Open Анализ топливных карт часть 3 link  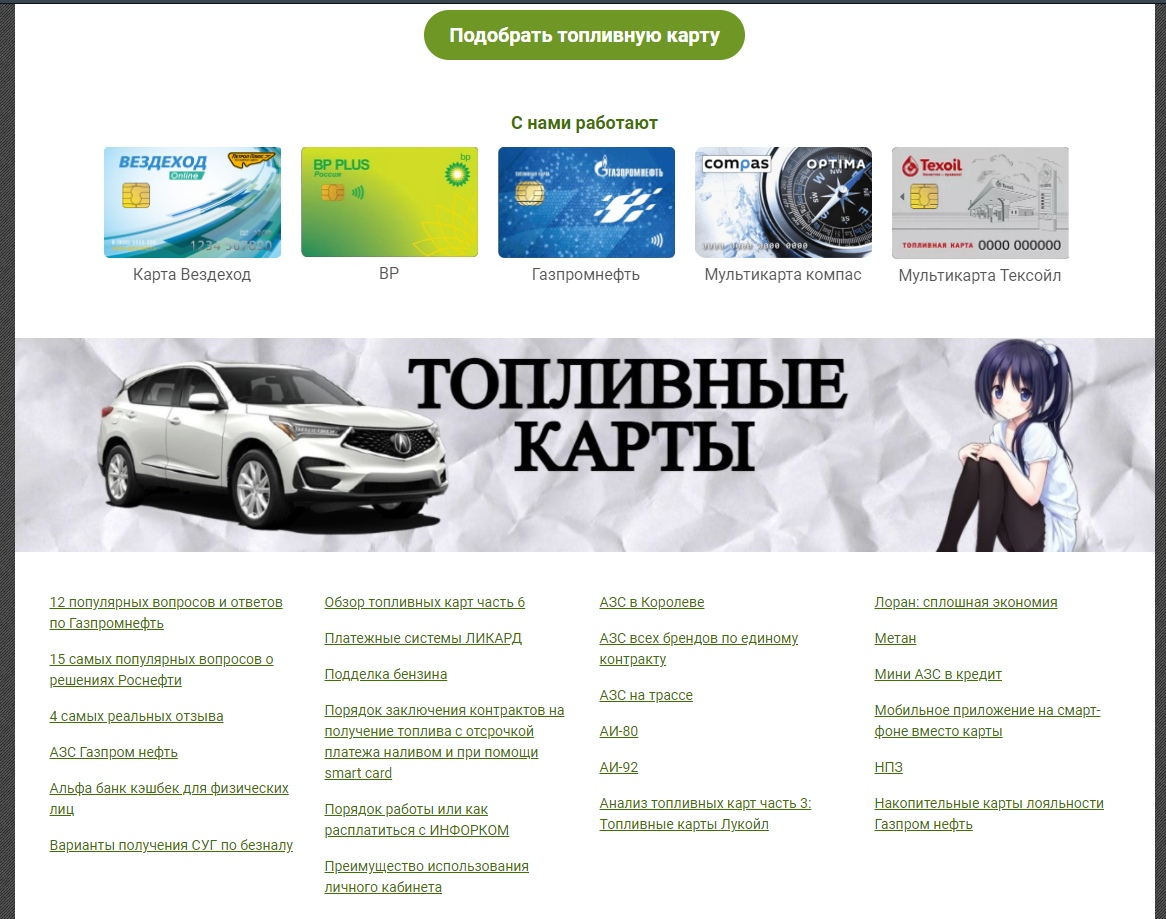tap(705, 813)
